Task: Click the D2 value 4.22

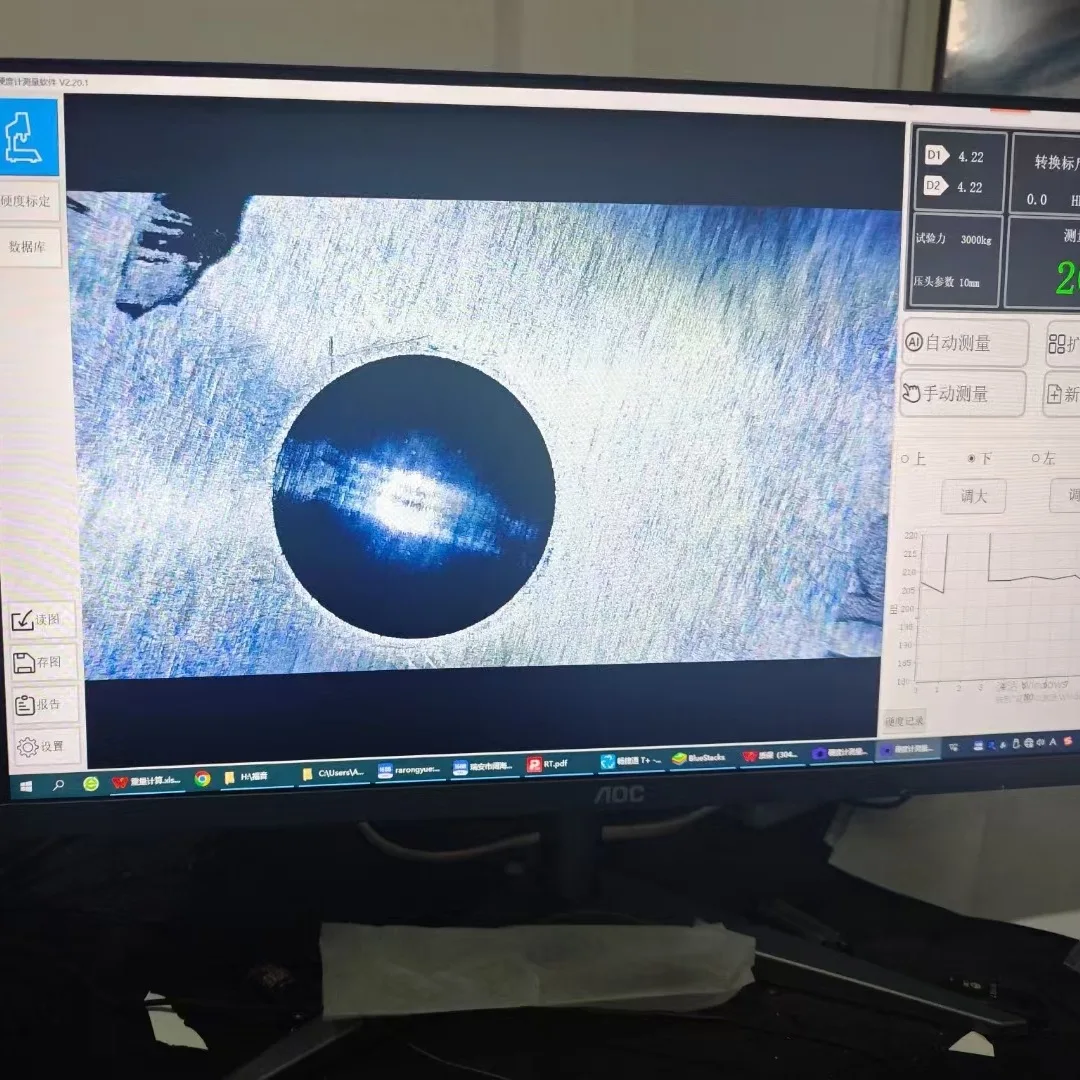Action: (x=969, y=187)
